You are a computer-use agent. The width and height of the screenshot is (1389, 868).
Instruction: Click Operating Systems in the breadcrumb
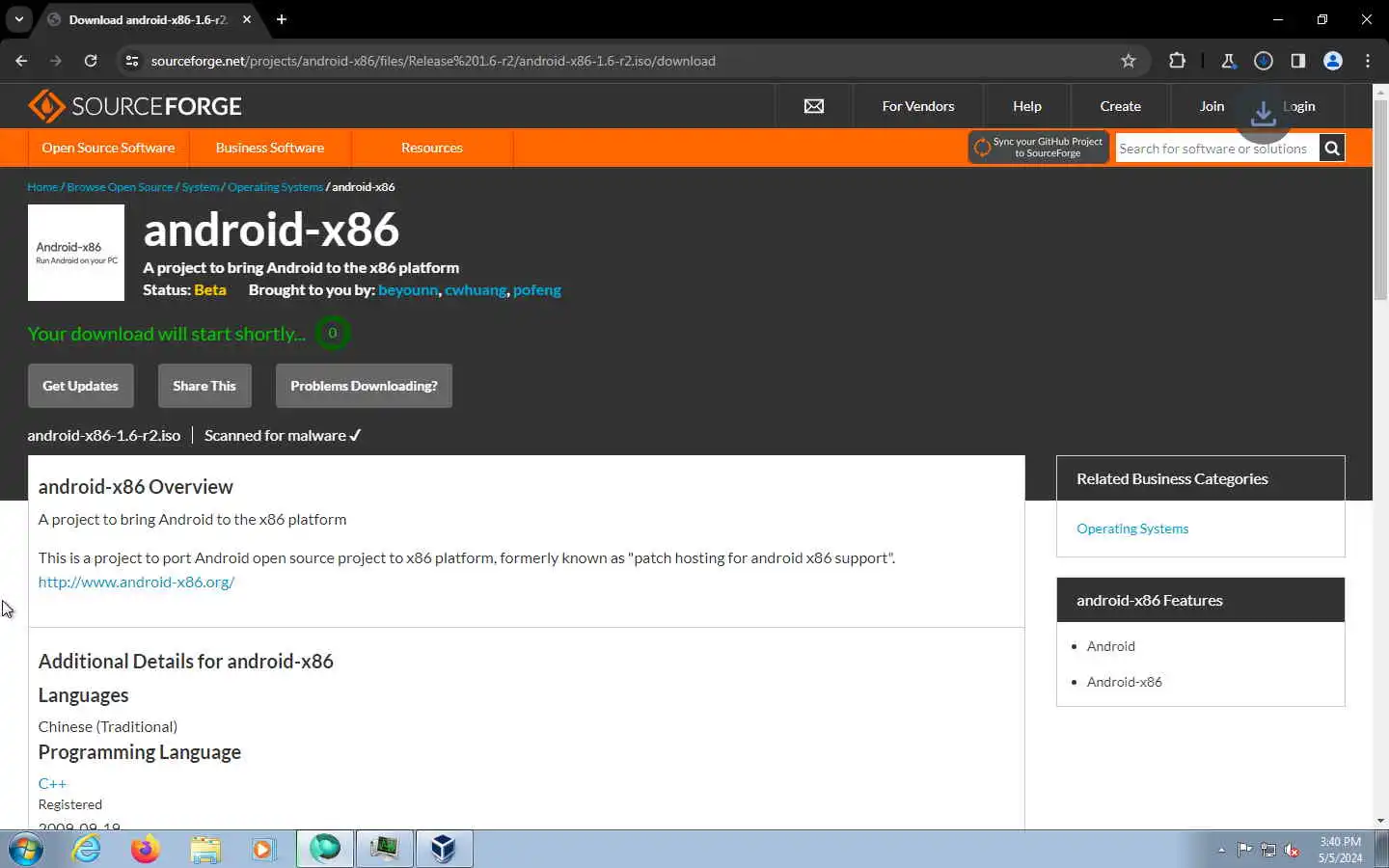(275, 187)
